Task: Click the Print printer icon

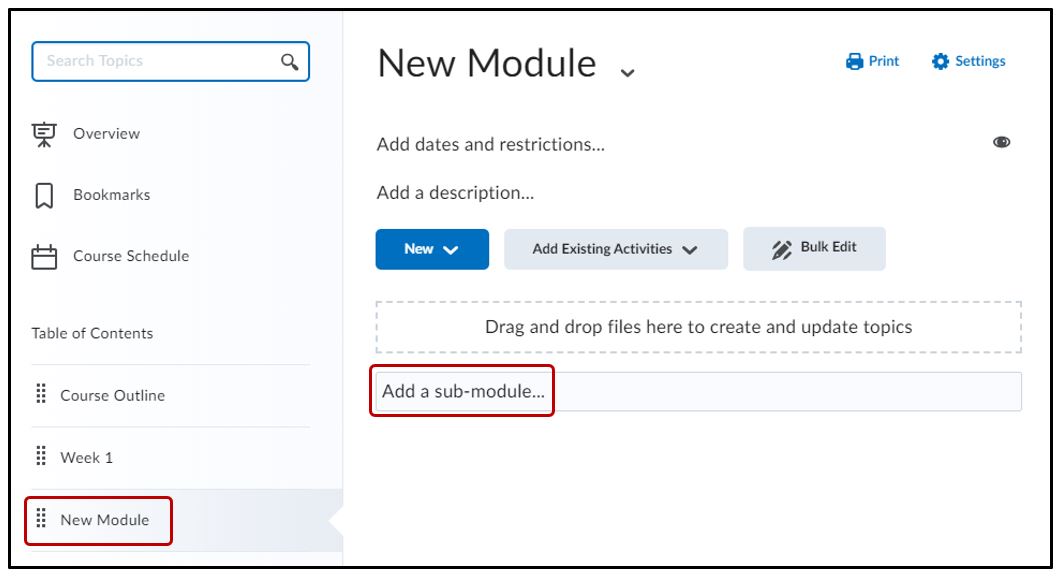Action: (854, 62)
